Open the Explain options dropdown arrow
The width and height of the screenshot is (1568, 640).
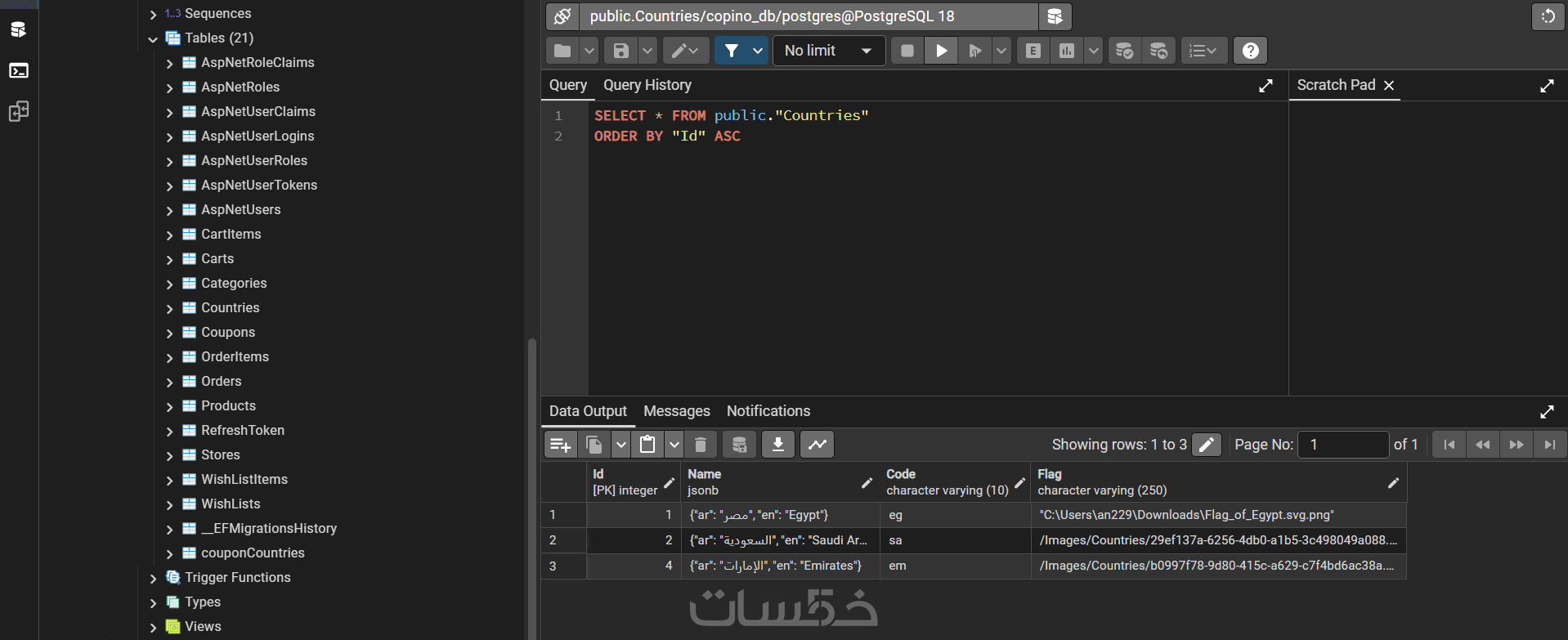[x=1093, y=51]
